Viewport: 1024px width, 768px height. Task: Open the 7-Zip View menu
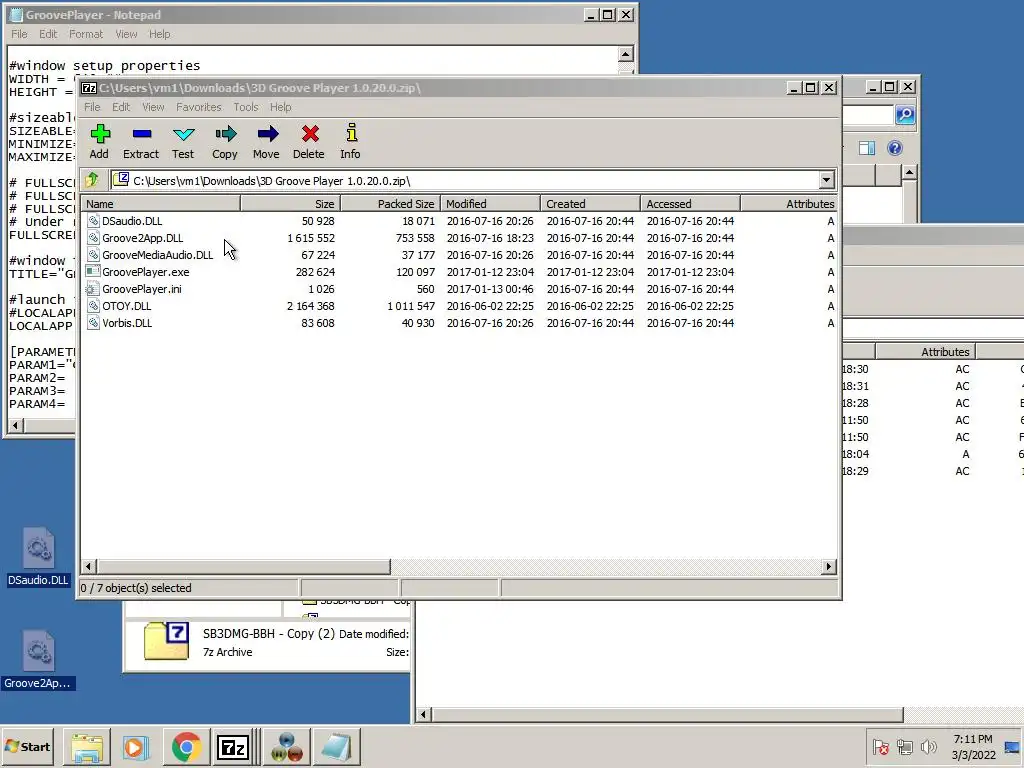click(153, 107)
